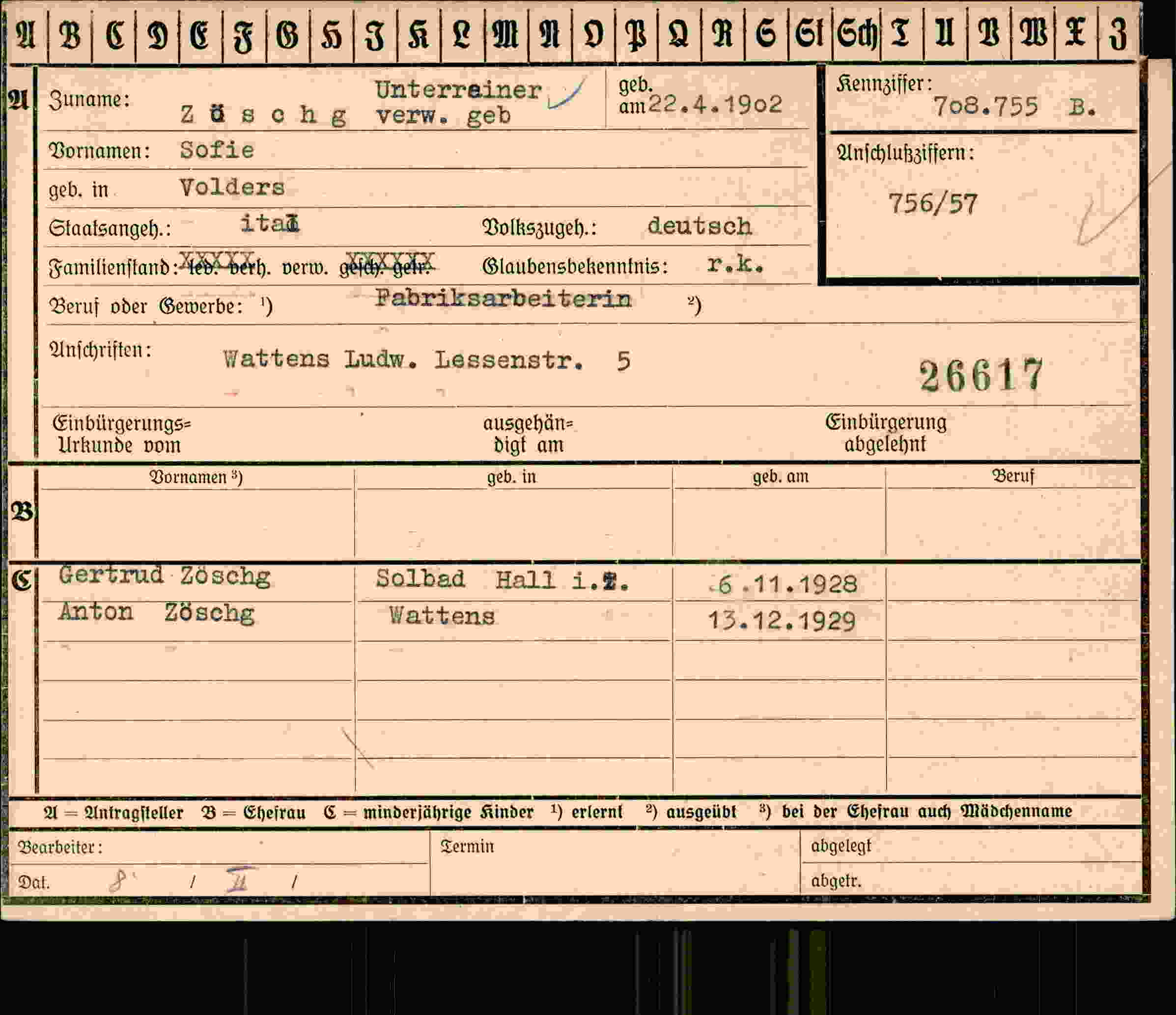
Task: Click the typed surname "Z ö s c h g"
Action: pyautogui.click(x=263, y=115)
